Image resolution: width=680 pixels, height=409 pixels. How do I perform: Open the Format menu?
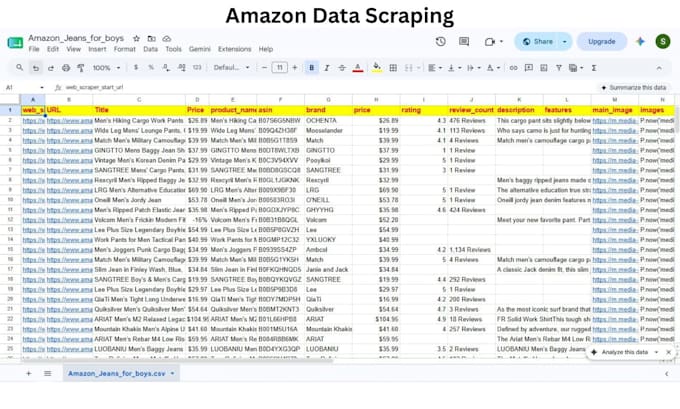(125, 49)
